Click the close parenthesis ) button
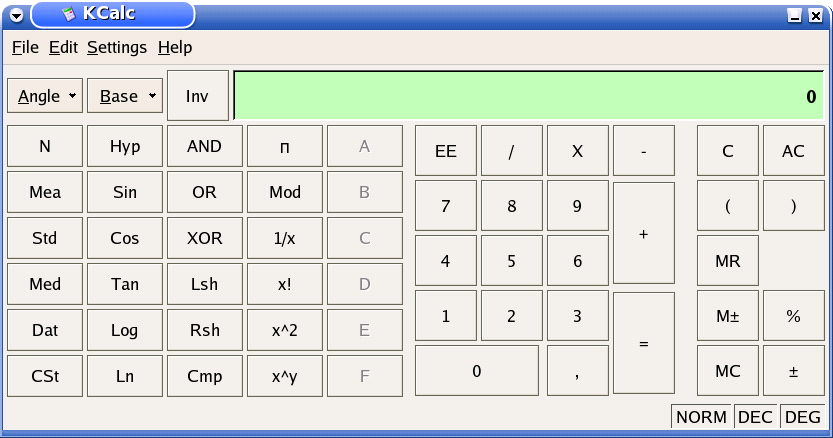This screenshot has width=833, height=438. coord(794,206)
